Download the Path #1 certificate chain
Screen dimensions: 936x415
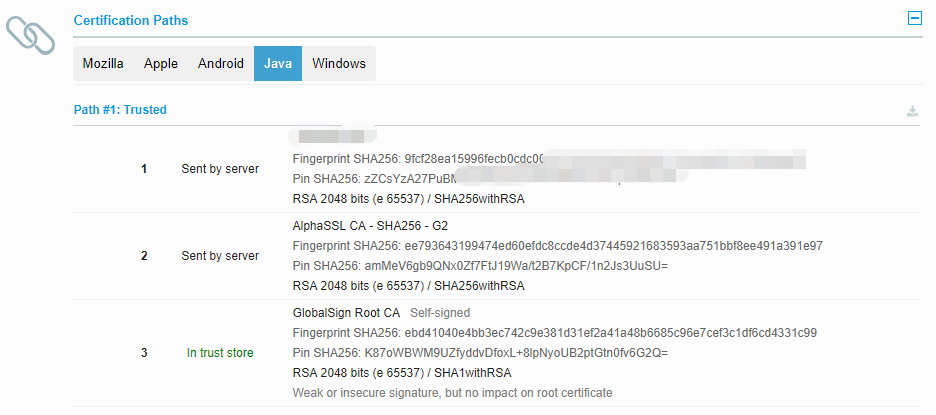[912, 111]
